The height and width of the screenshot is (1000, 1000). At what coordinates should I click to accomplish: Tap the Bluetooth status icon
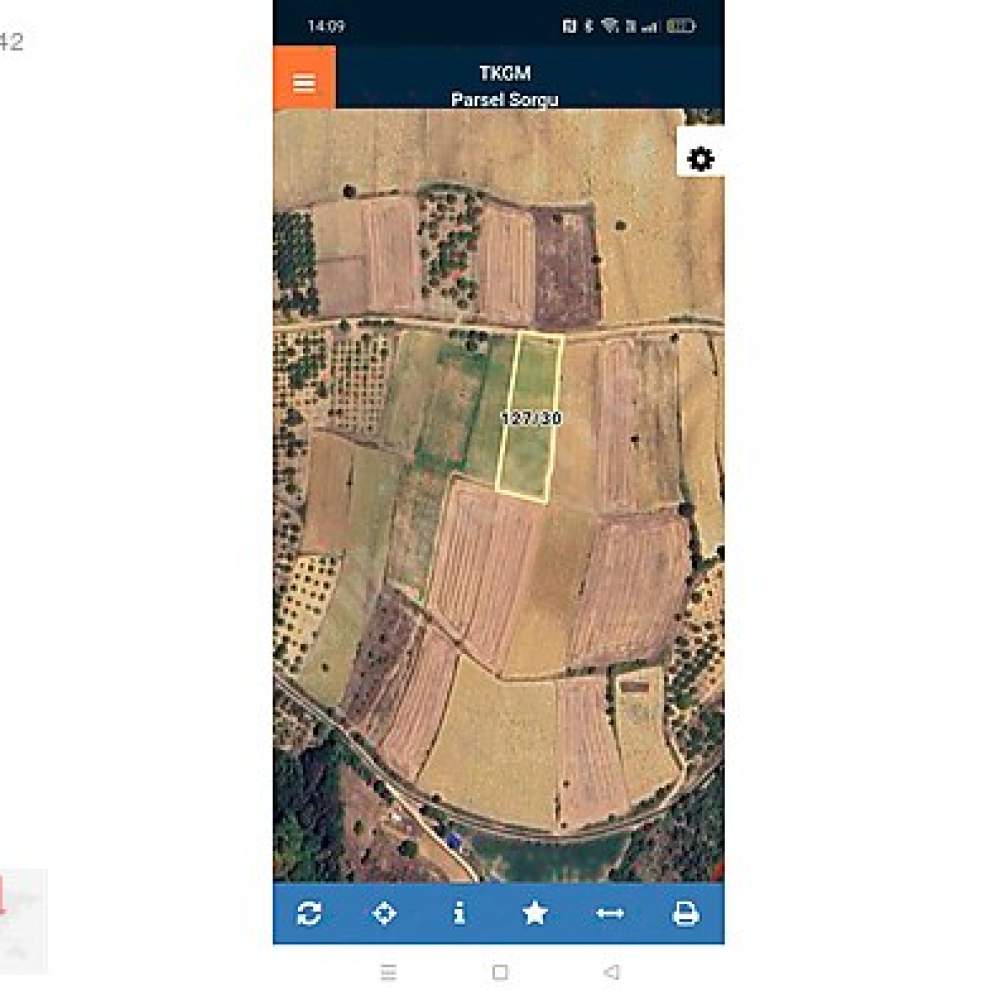click(x=589, y=26)
